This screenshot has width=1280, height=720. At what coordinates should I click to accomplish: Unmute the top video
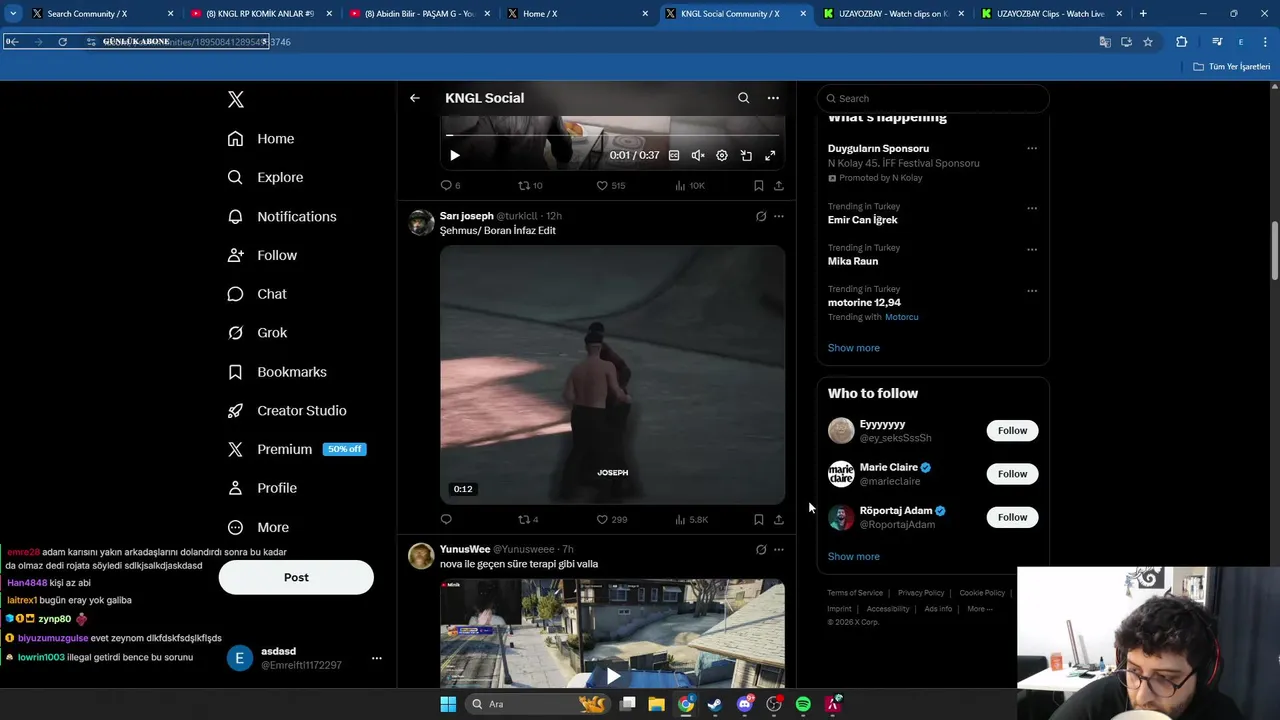698,155
